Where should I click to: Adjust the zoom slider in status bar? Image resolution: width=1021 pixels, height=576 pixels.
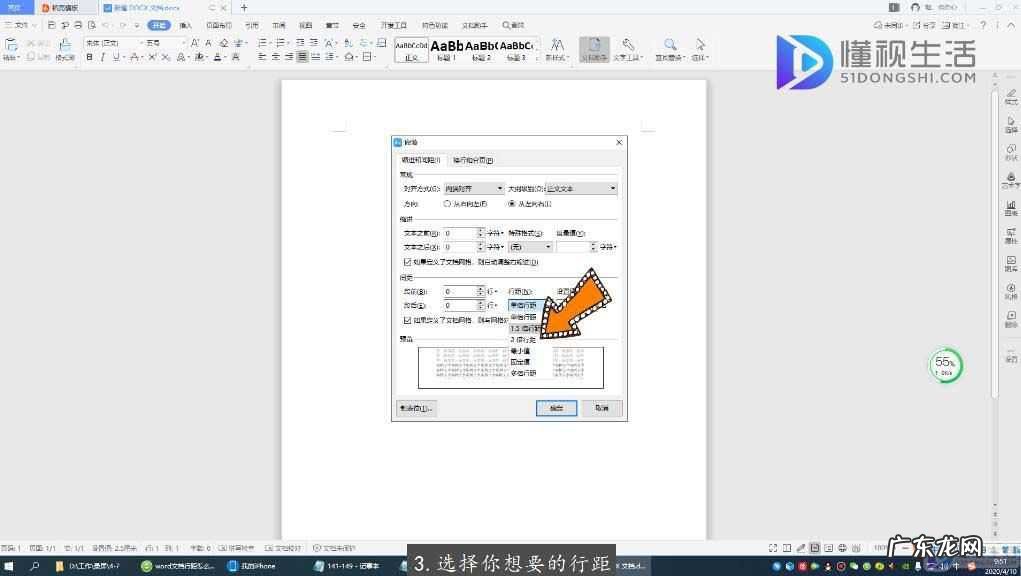[x=935, y=548]
